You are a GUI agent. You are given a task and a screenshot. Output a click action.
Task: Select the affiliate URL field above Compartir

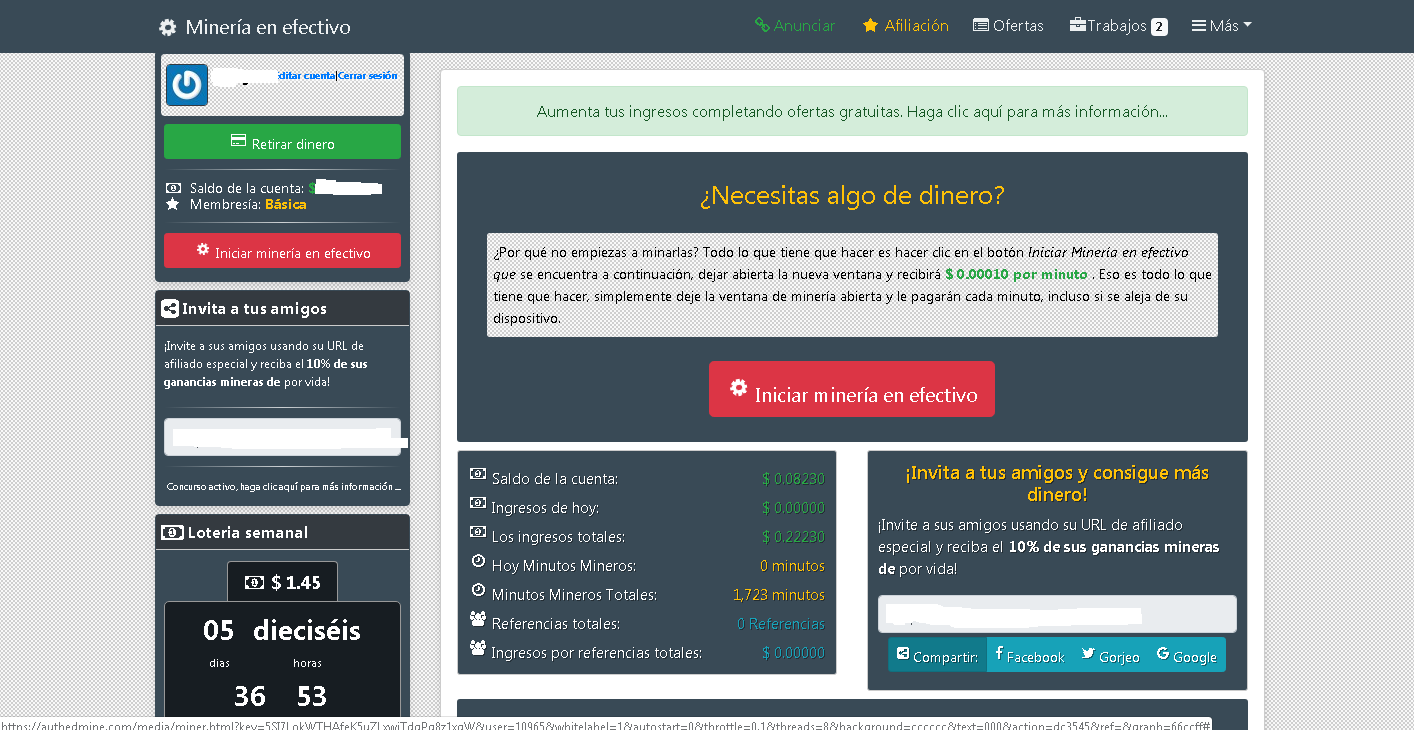(1057, 614)
